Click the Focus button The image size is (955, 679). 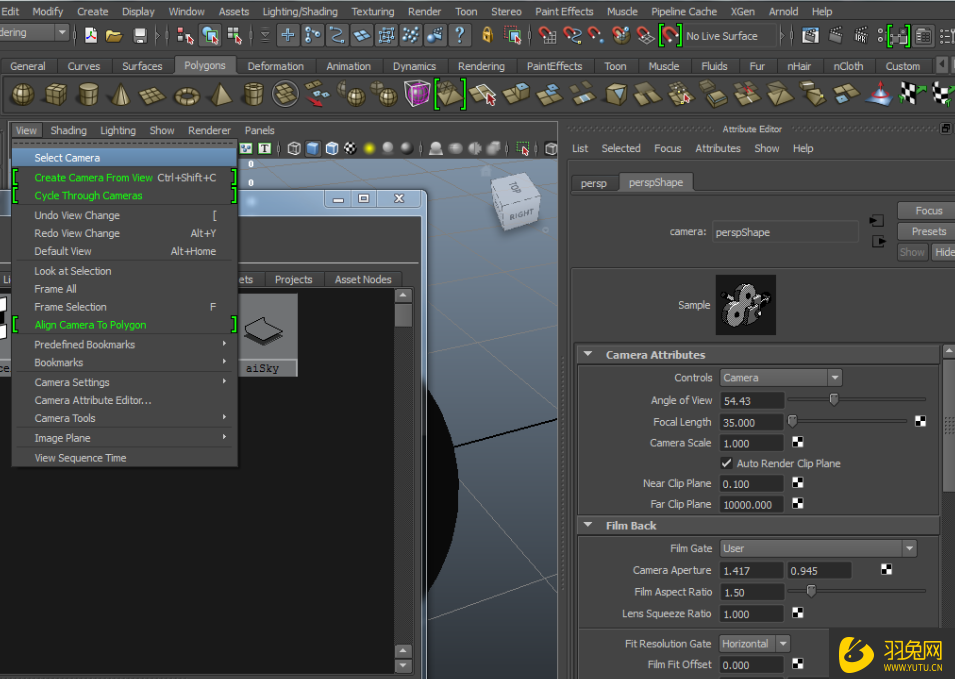point(928,211)
